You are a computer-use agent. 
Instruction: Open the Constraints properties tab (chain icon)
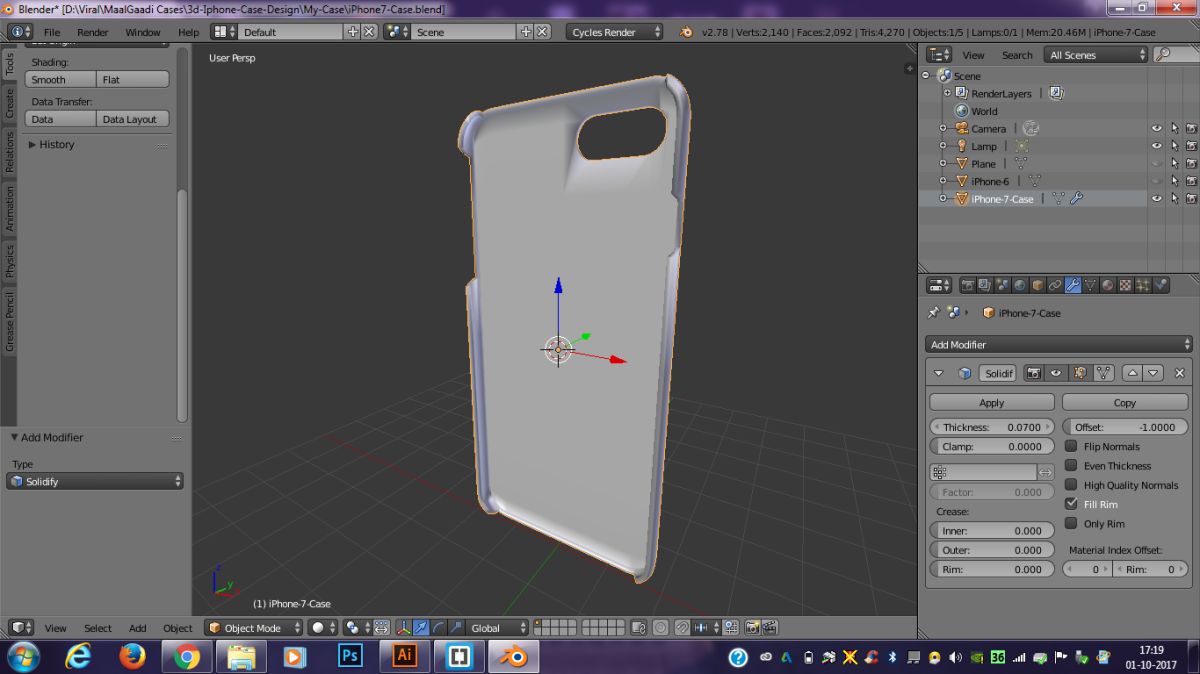click(x=1055, y=285)
